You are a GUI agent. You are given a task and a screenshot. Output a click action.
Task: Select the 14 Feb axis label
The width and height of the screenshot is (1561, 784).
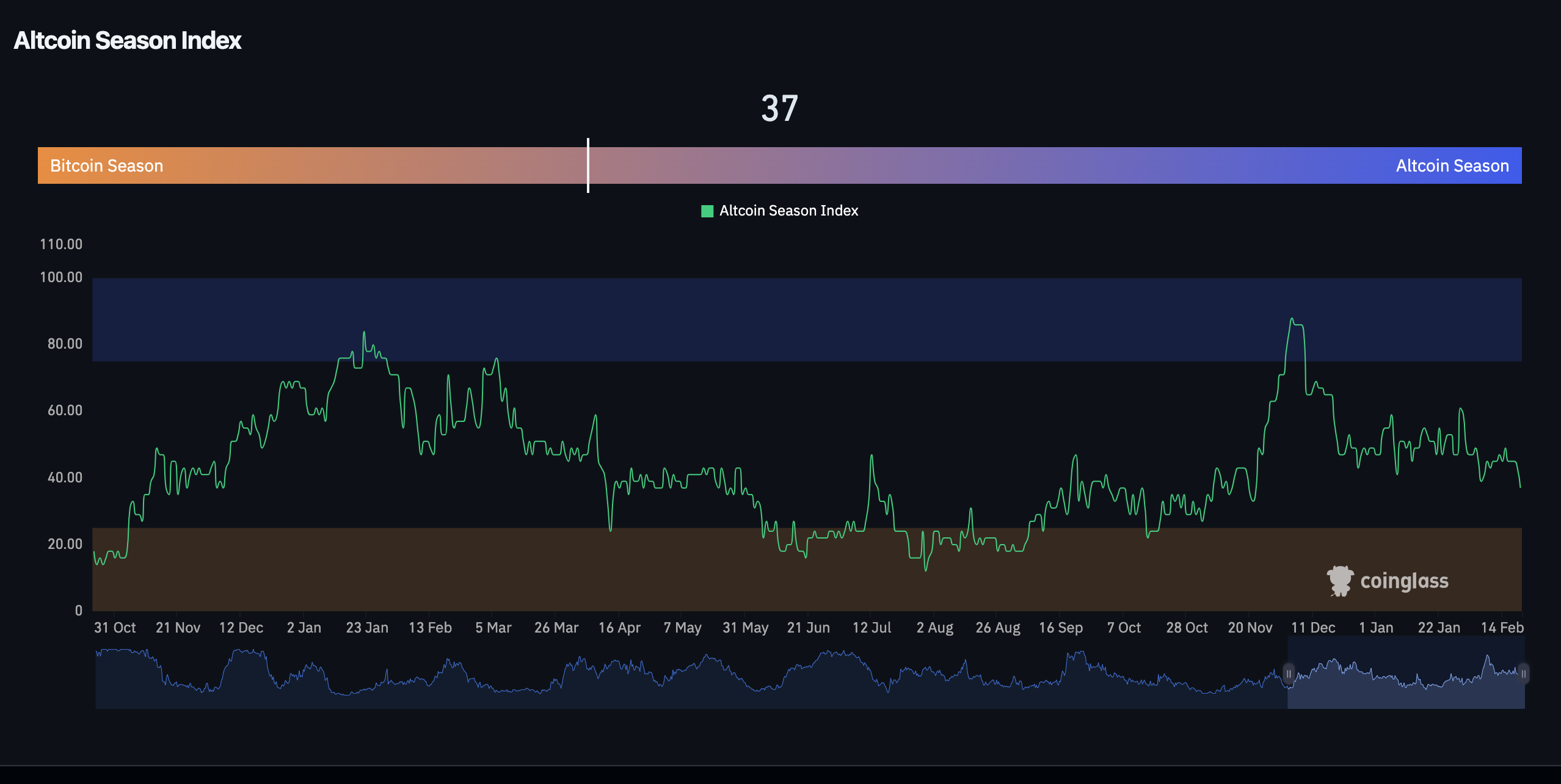tap(1505, 627)
